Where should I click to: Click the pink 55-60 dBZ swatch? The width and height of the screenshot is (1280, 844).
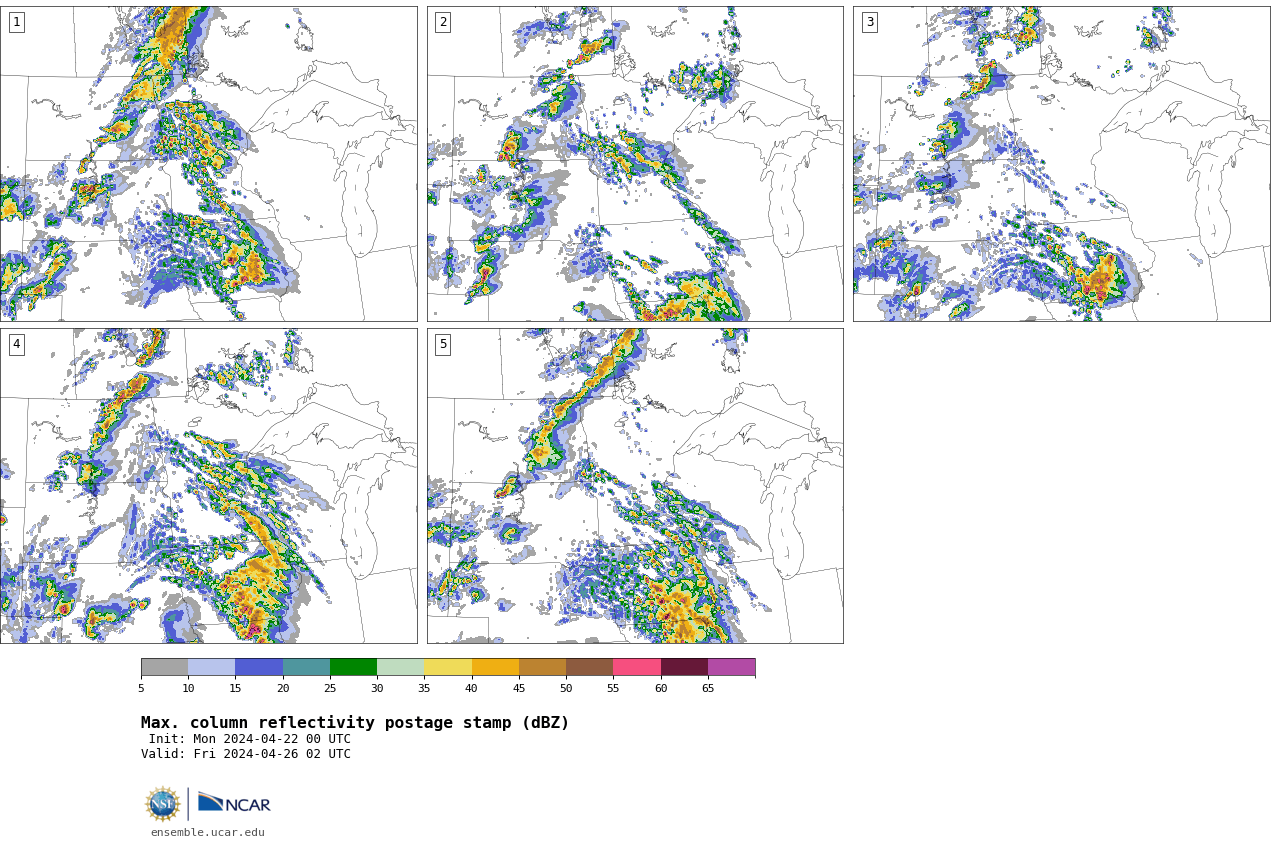click(637, 667)
